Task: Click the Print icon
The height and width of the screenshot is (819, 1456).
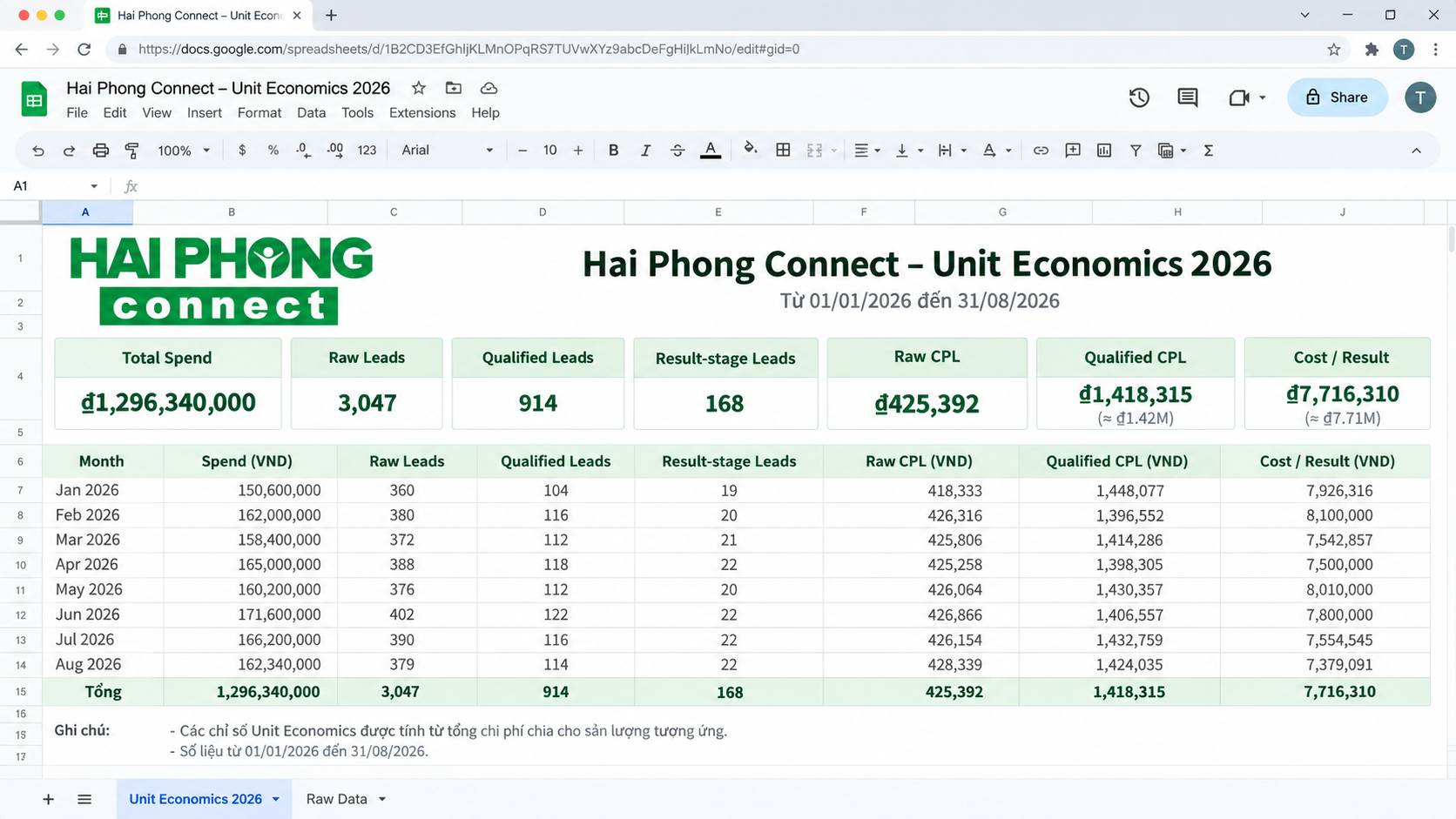Action: pyautogui.click(x=101, y=151)
